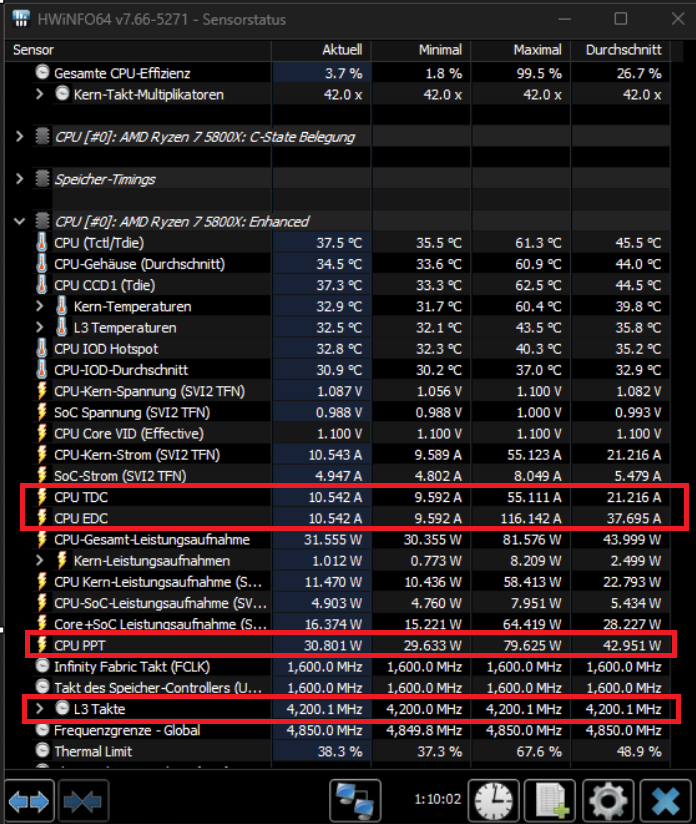Screen dimensions: 696x824
Task: Click the collapse-columns inward arrows button
Action: coord(83,801)
